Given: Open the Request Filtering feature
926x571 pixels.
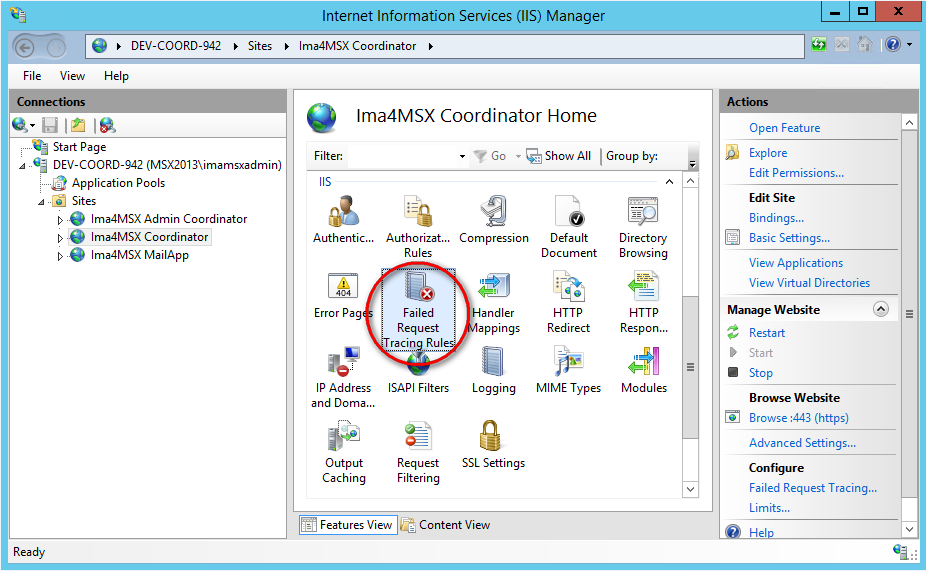Looking at the screenshot, I should pos(418,452).
